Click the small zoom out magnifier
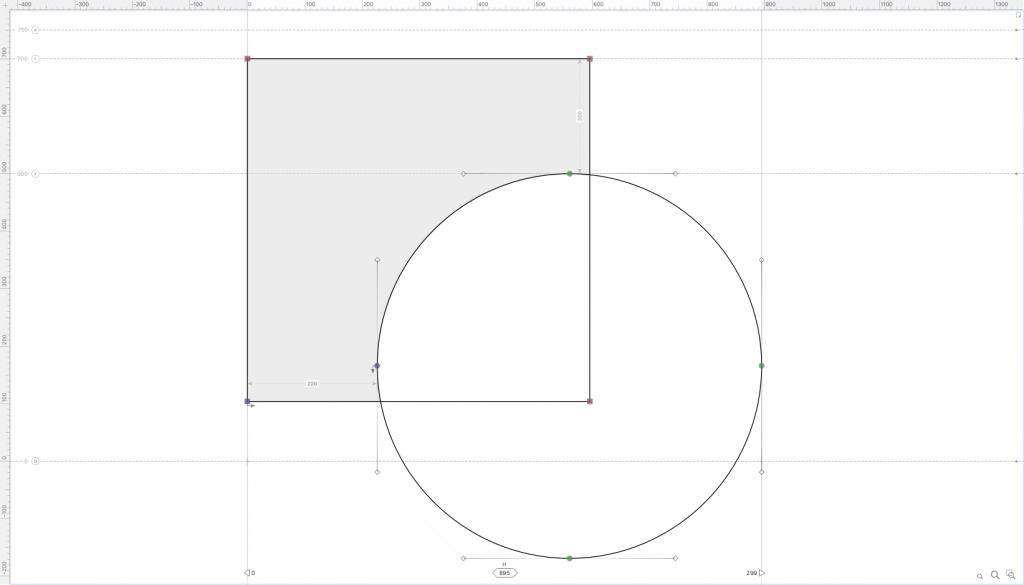The width and height of the screenshot is (1024, 585). point(980,577)
